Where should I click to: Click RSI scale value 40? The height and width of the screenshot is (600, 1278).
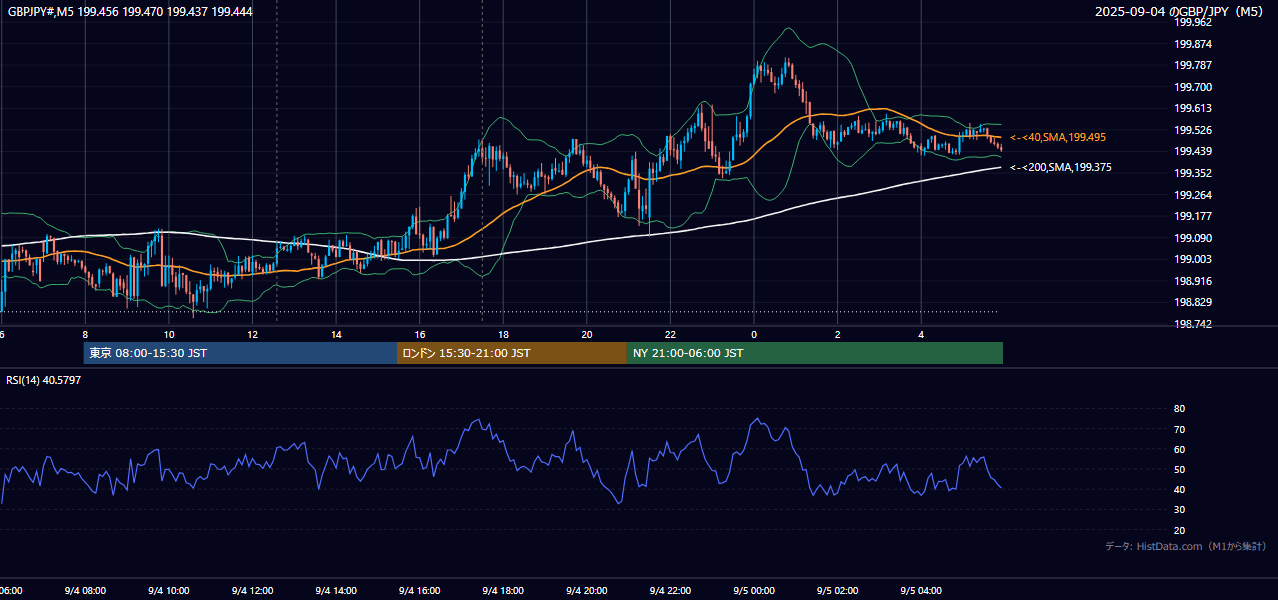tap(1179, 490)
